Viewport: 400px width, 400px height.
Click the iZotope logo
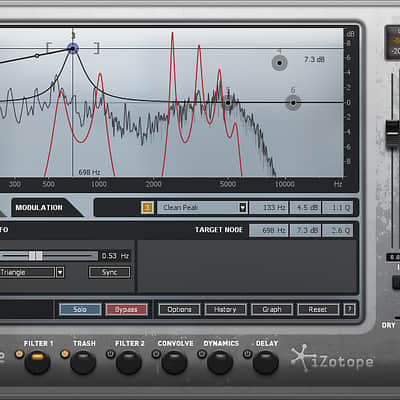pyautogui.click(x=332, y=359)
